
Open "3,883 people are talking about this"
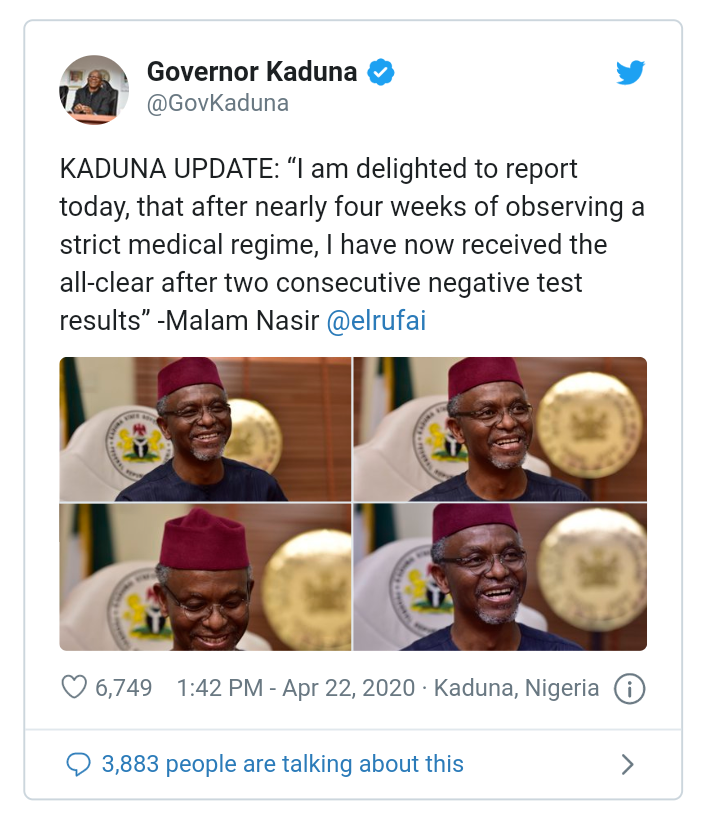click(282, 765)
